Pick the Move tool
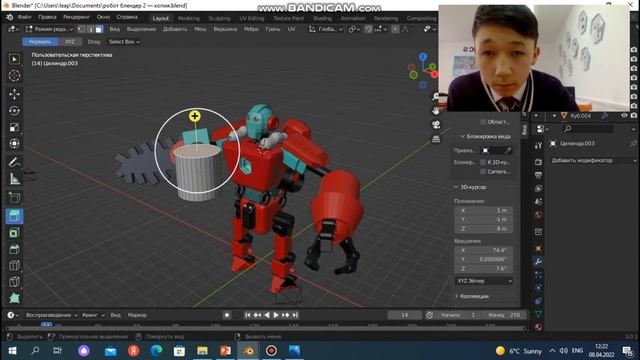 14,94
